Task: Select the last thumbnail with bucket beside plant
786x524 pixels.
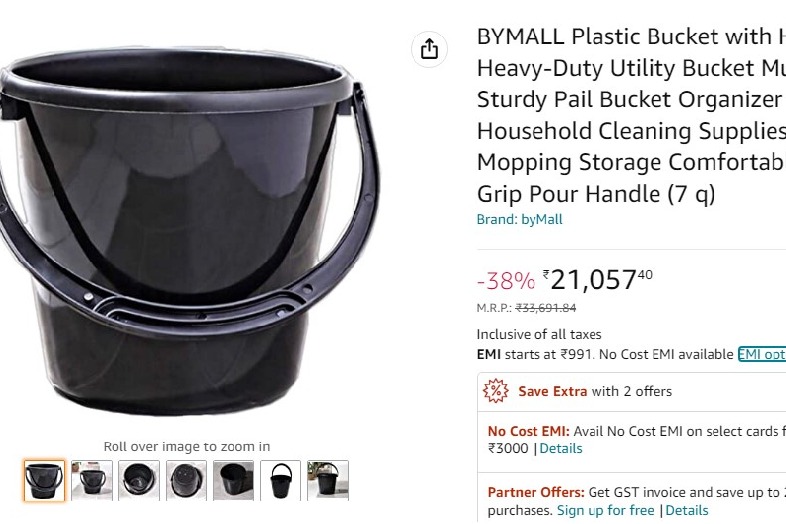Action: [x=327, y=480]
